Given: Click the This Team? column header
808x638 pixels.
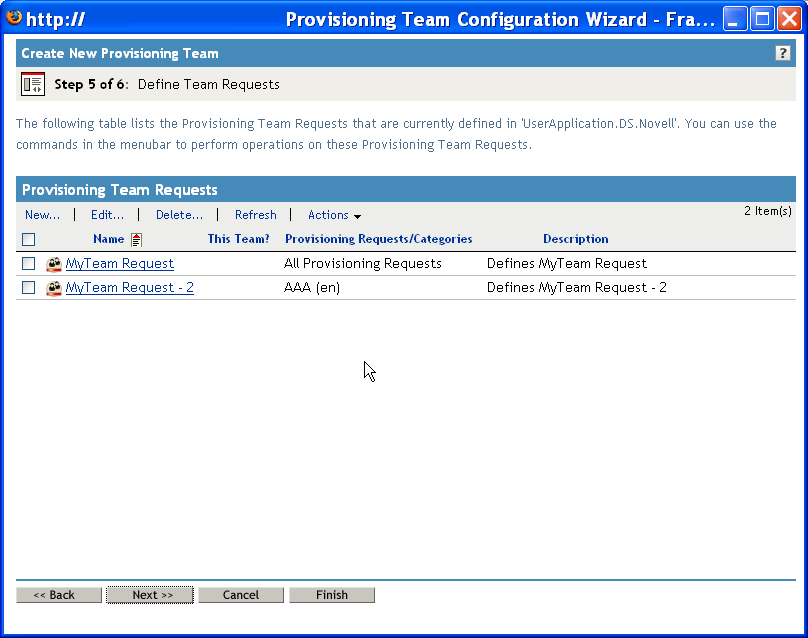Looking at the screenshot, I should click(x=238, y=239).
